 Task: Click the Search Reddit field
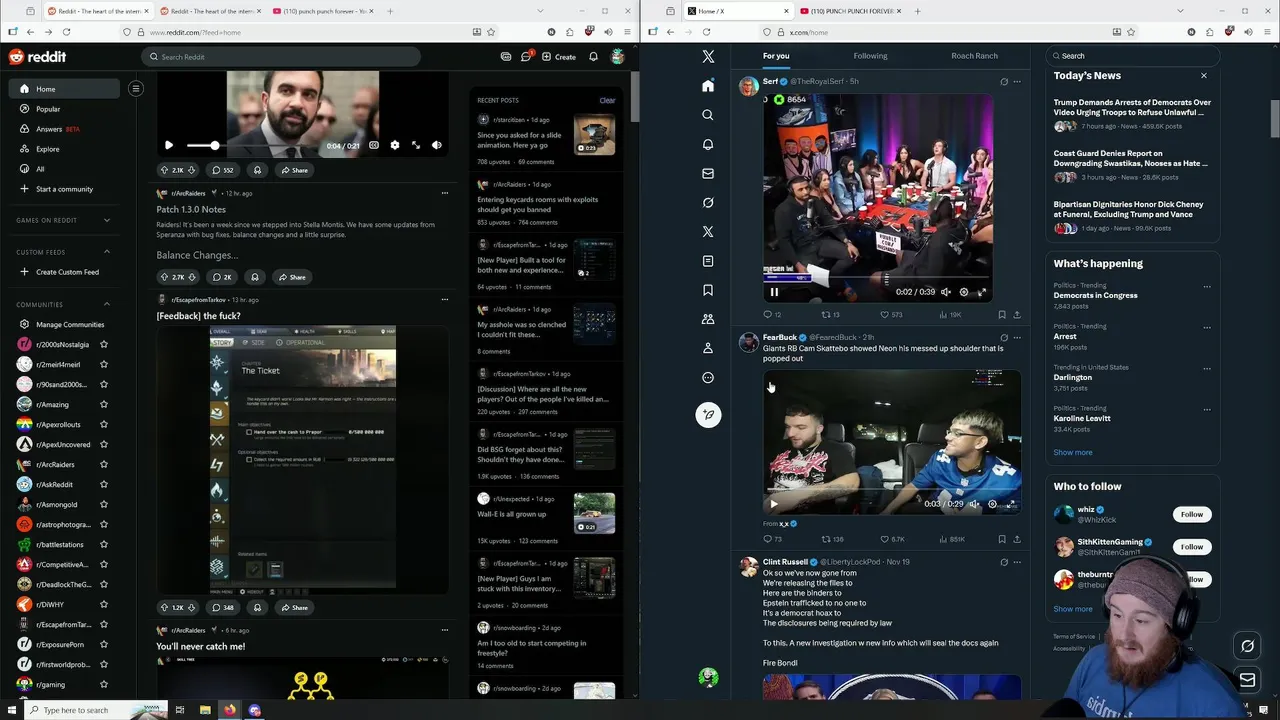[281, 57]
